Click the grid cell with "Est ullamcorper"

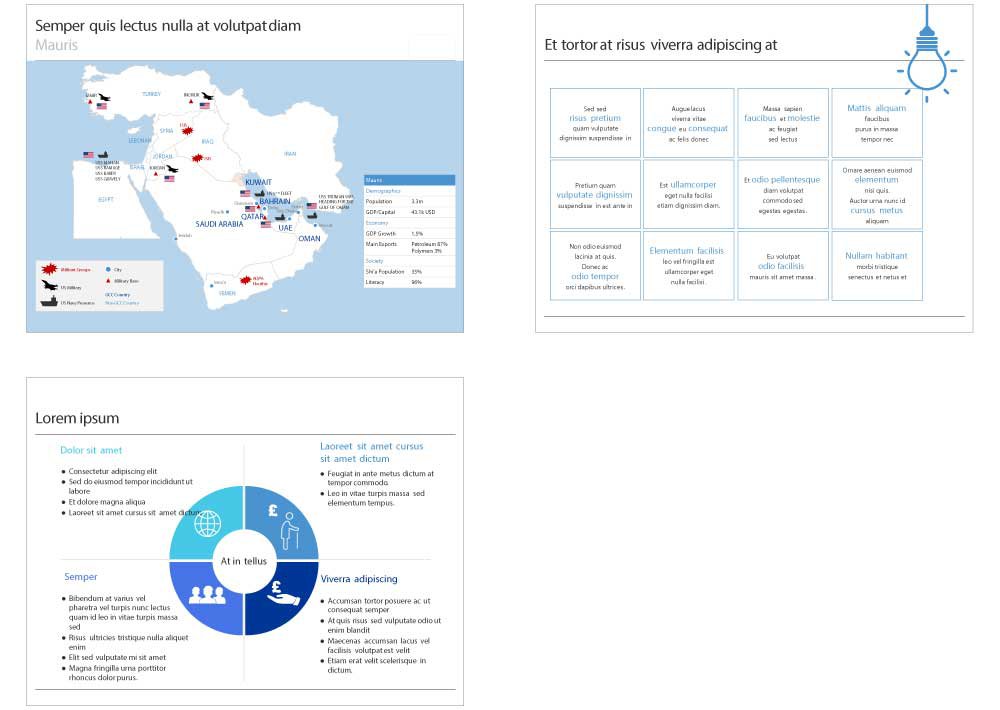pos(689,194)
